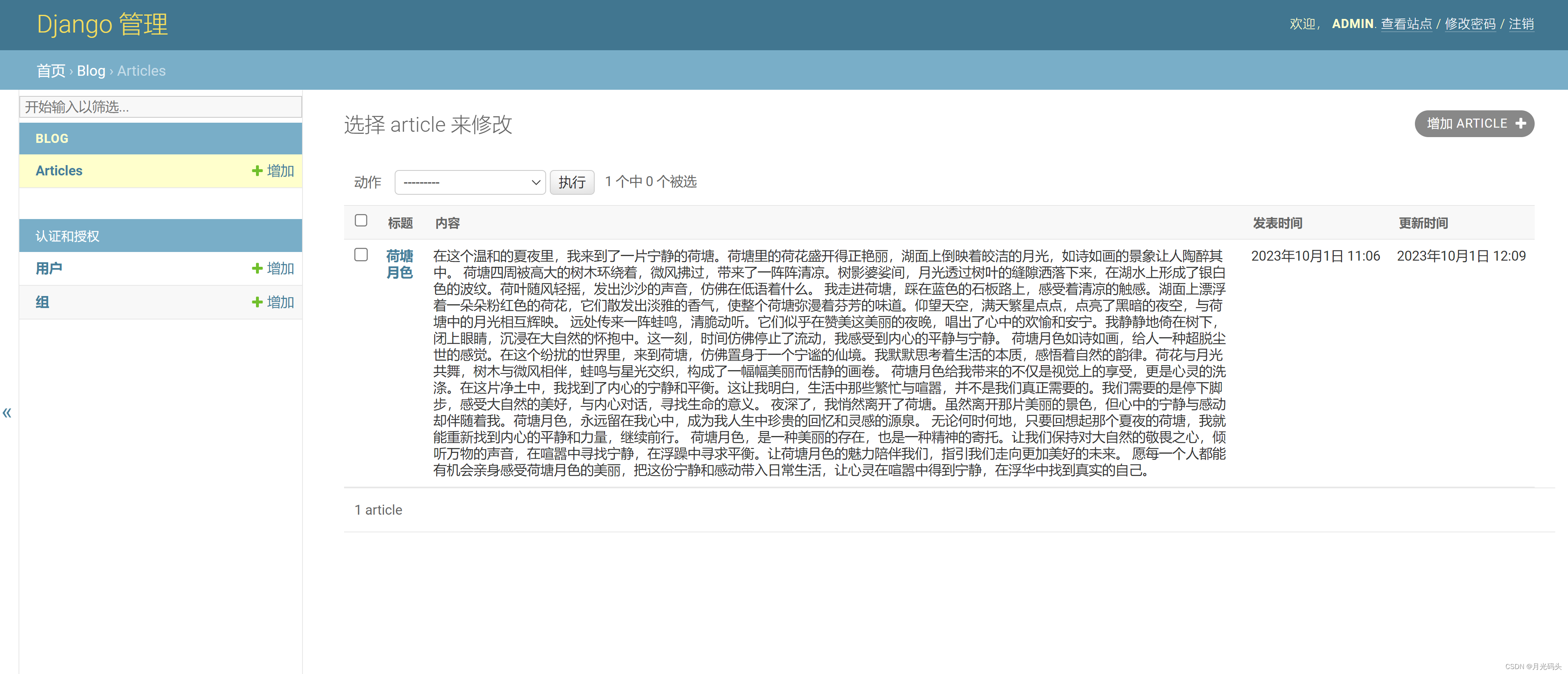Sort by 内容 column header
This screenshot has height=674, width=1568.
coord(447,224)
